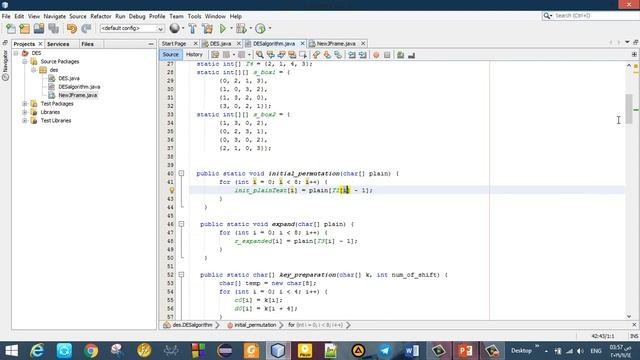Viewport: 640px width, 360px height.
Task: Start Macro Recording with red circle
Action: [376, 55]
